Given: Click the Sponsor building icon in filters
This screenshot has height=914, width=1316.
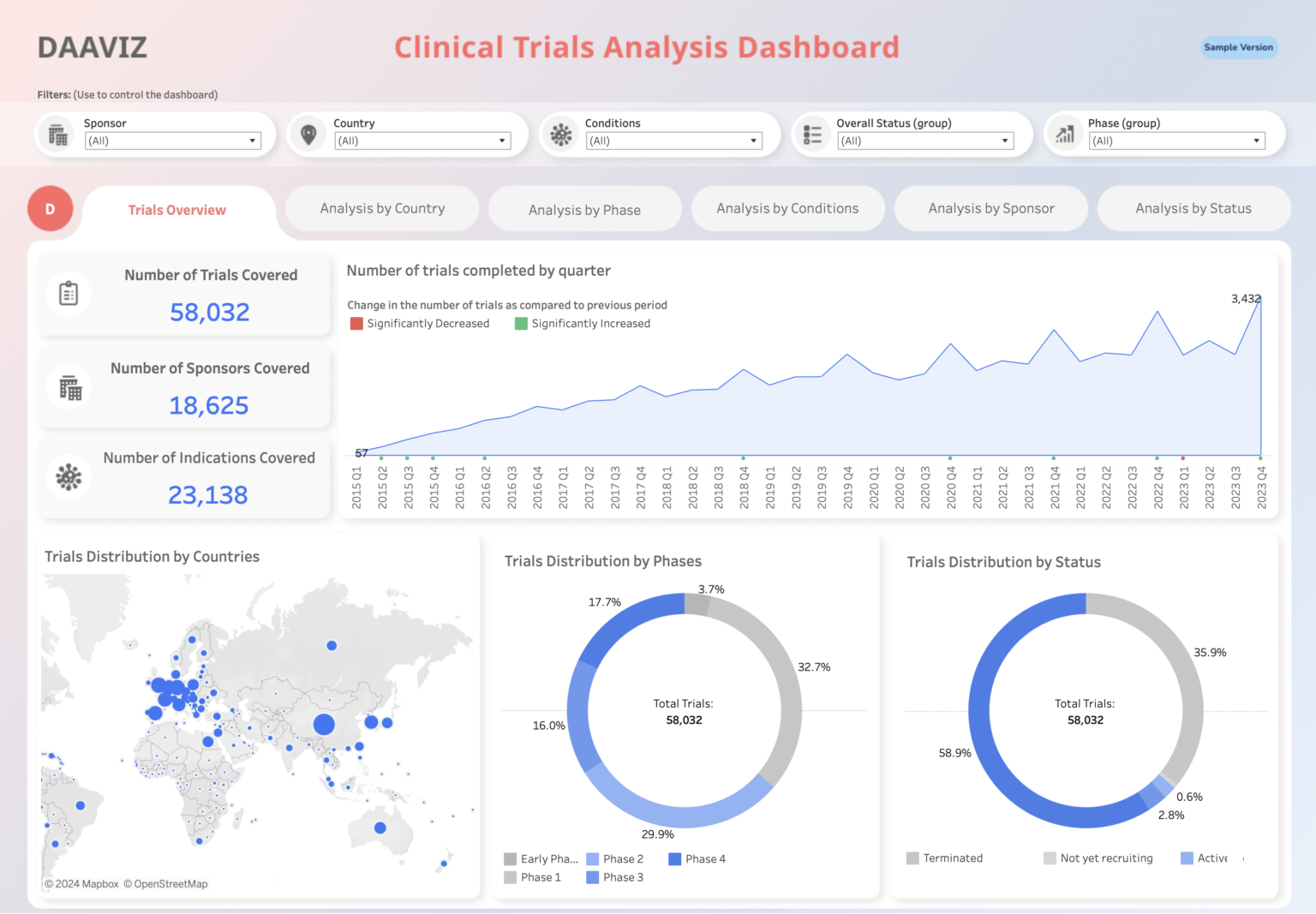Looking at the screenshot, I should (x=57, y=134).
